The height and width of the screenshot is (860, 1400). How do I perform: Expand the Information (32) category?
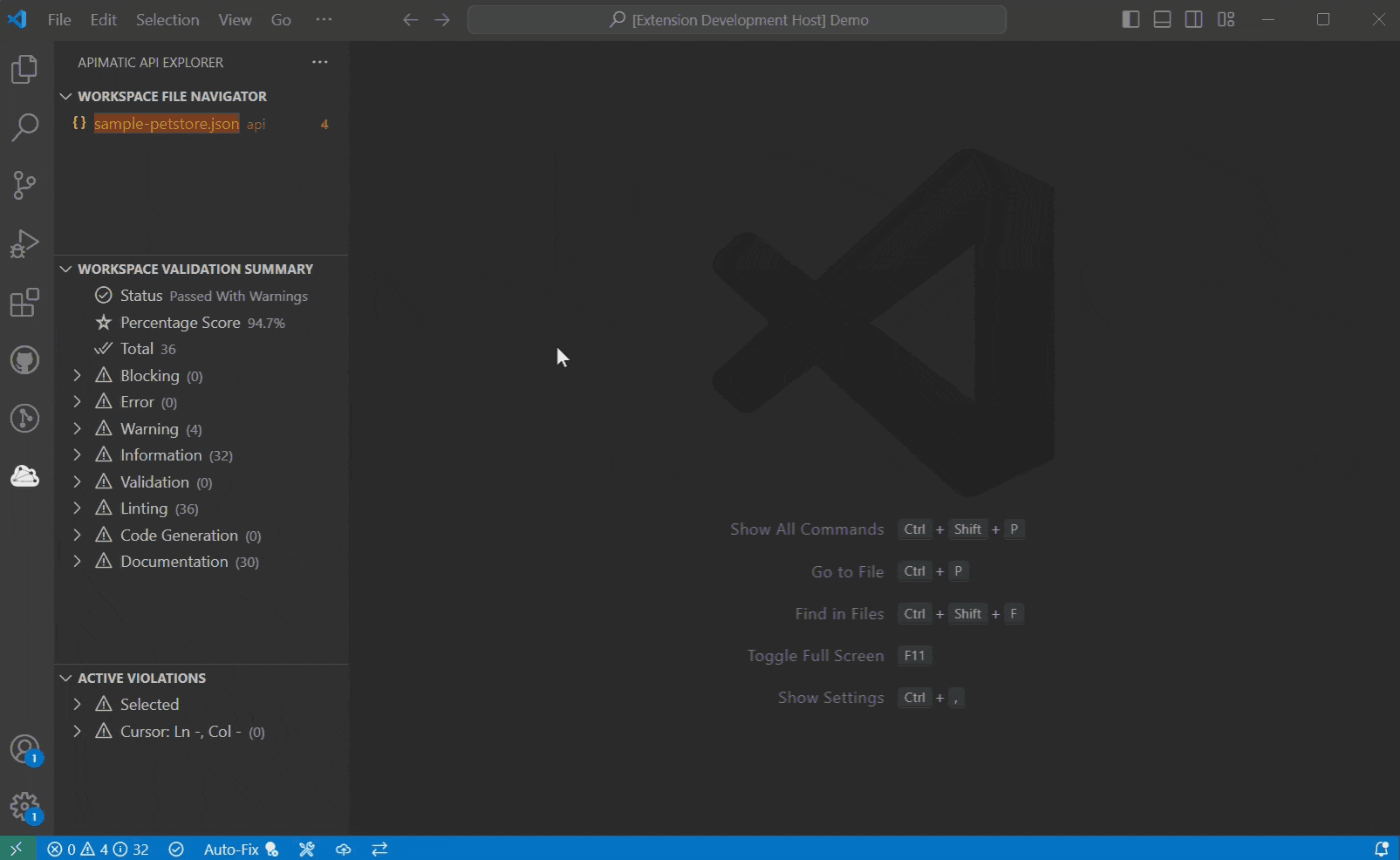(78, 455)
